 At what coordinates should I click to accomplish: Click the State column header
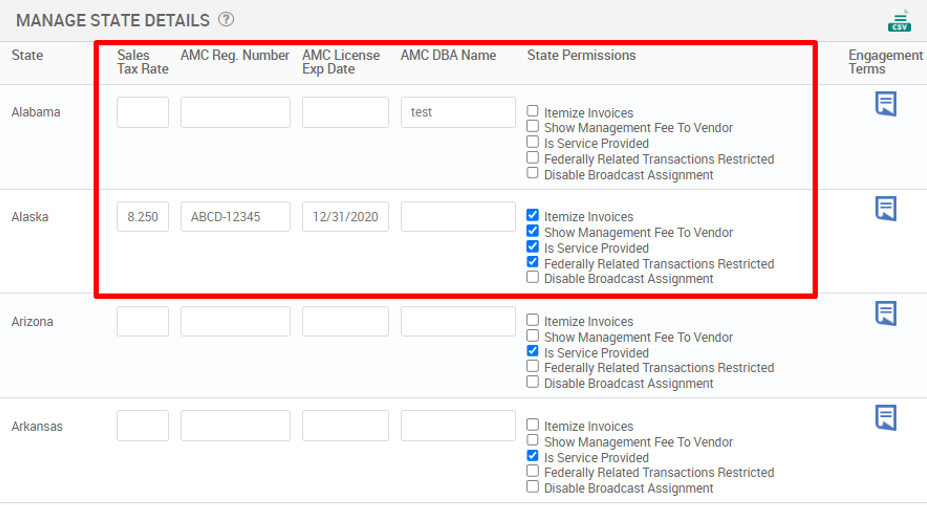tap(27, 56)
